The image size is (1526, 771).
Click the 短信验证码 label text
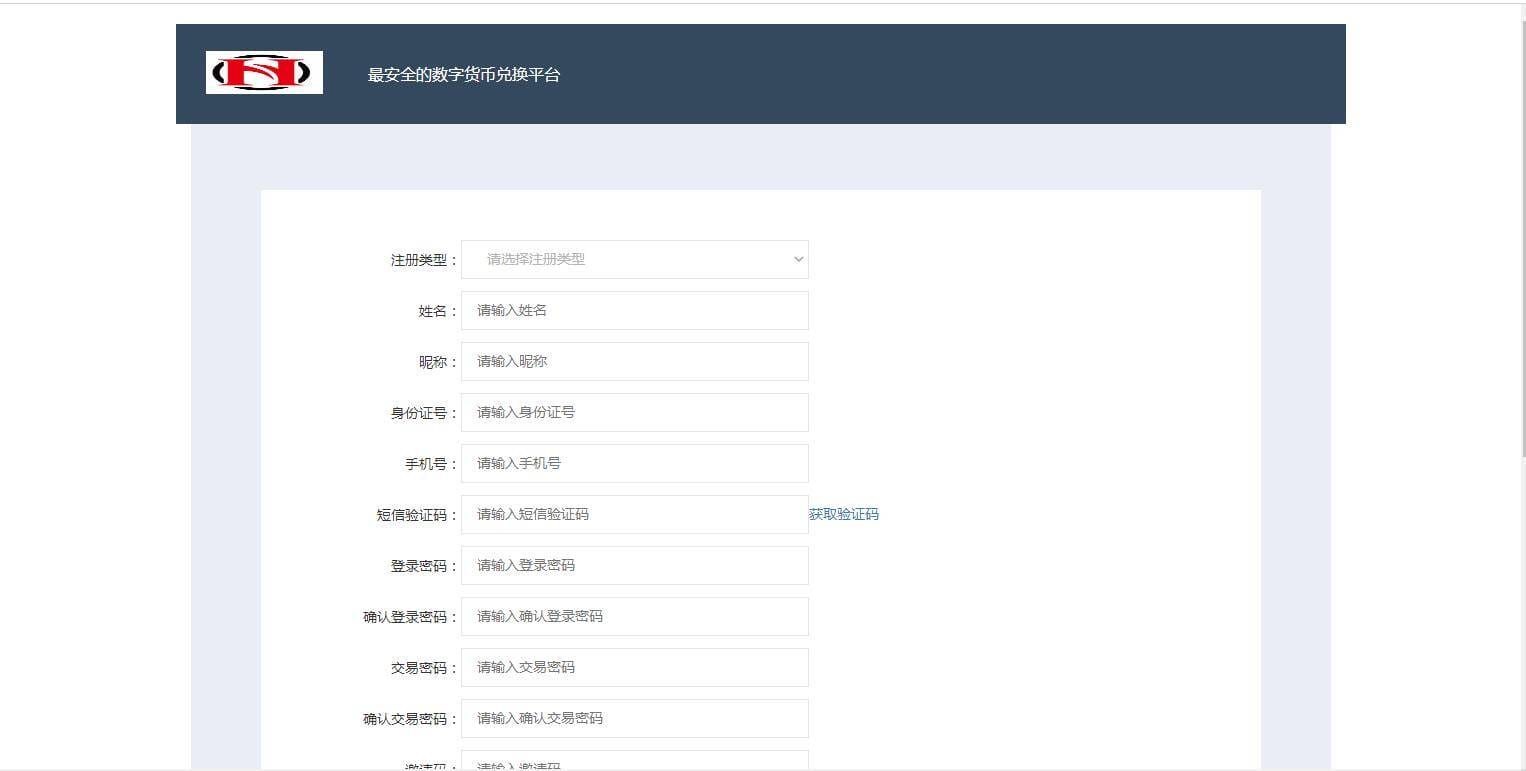pos(411,514)
